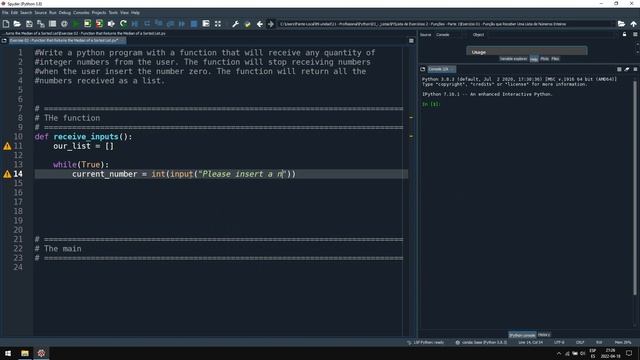This screenshot has height=360, width=640.
Task: Open the Help pane options menu
Action: point(636,35)
